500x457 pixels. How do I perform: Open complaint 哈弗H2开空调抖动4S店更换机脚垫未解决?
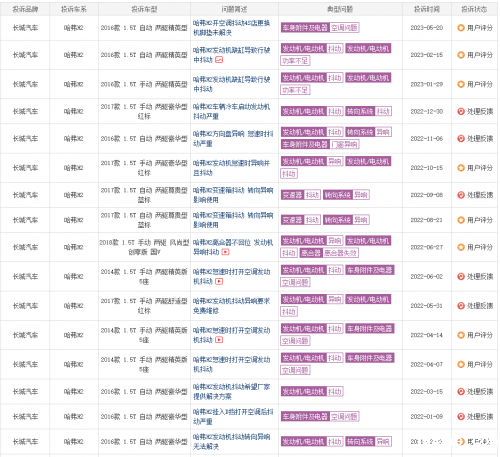tap(231, 28)
